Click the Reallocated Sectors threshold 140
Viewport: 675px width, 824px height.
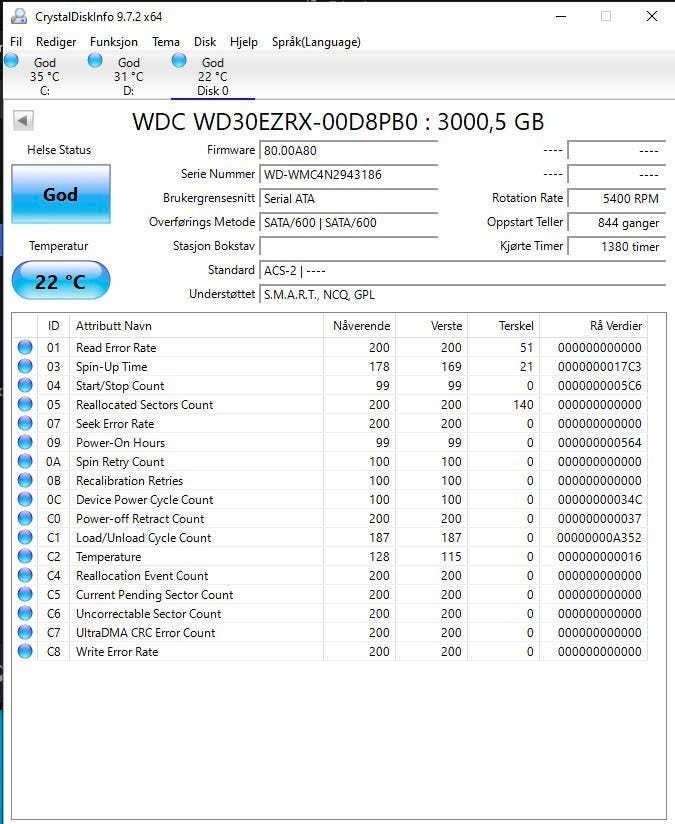point(523,405)
